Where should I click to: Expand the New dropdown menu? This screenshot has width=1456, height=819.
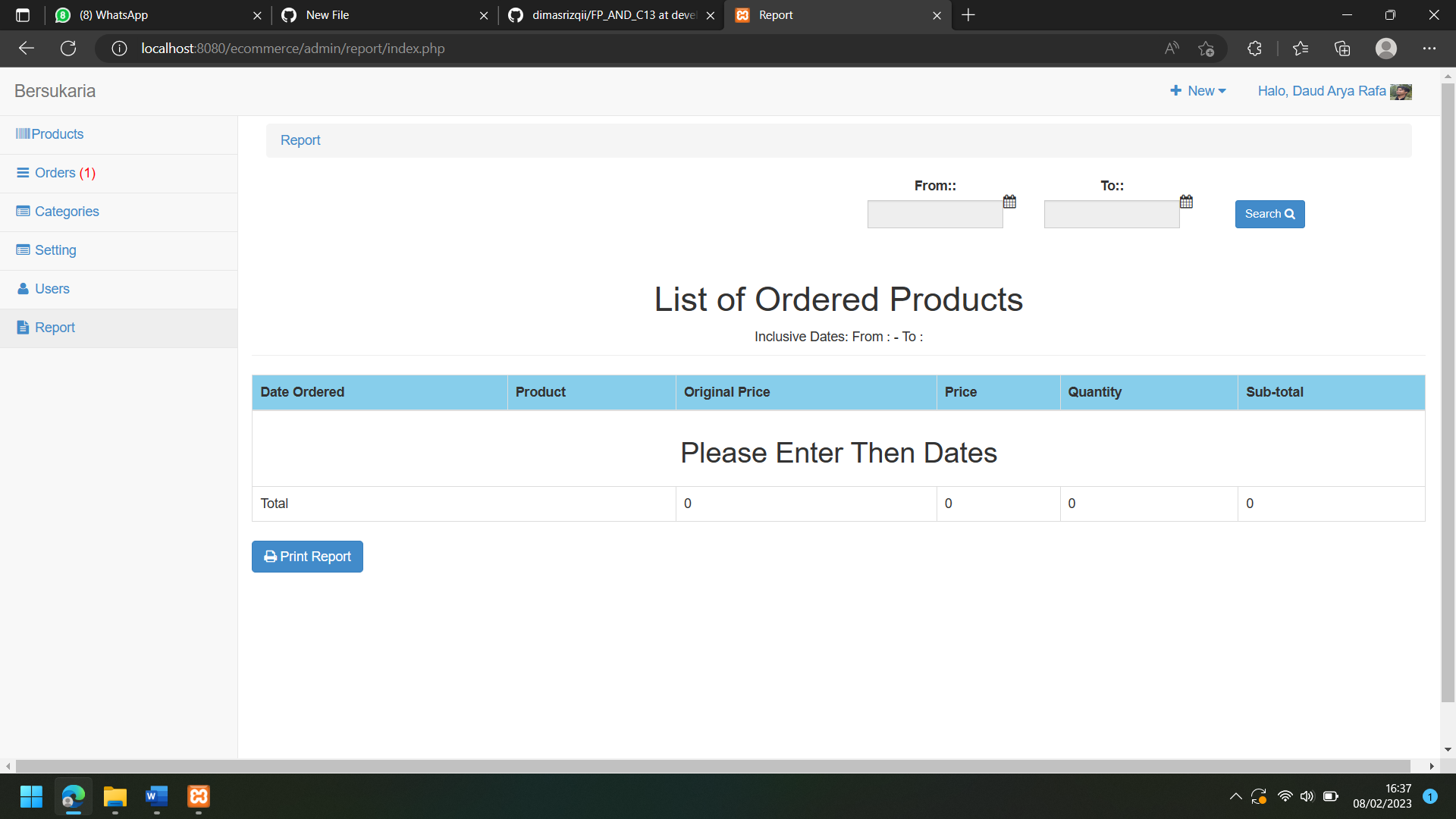click(1198, 91)
